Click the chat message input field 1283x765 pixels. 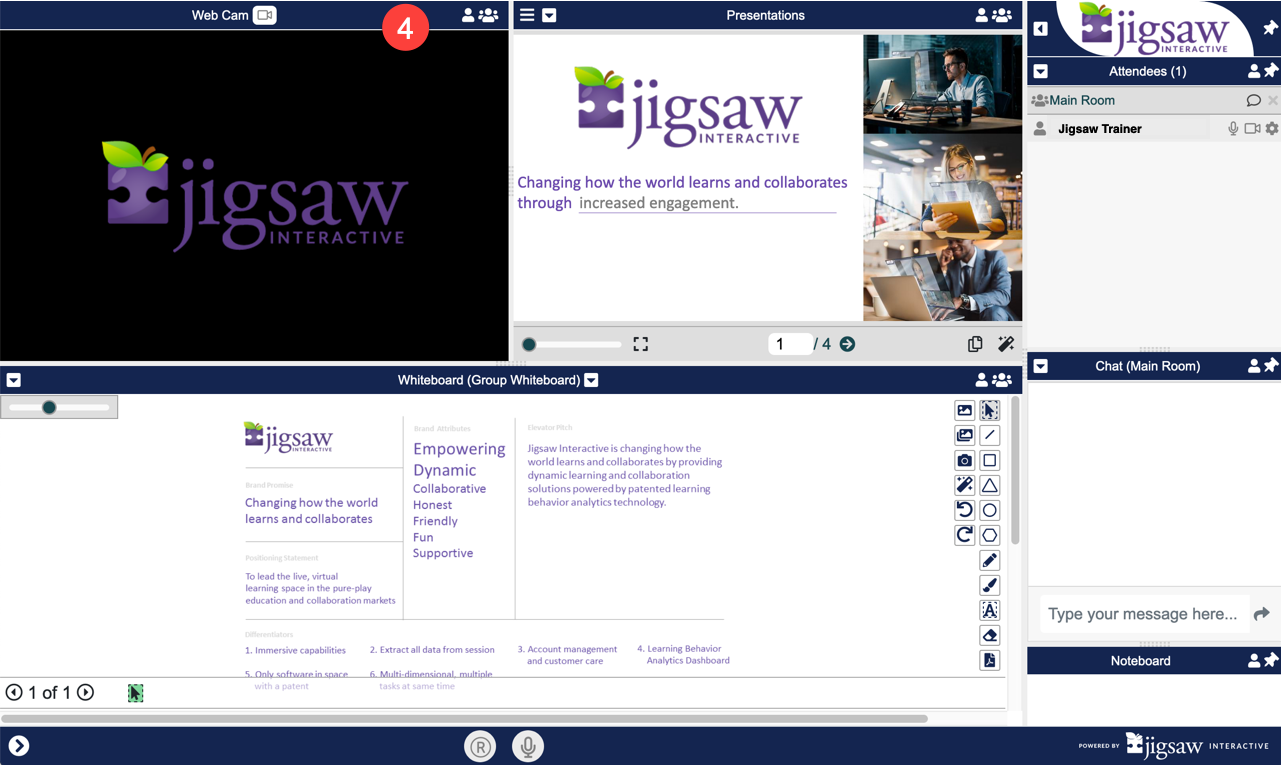(x=1142, y=613)
